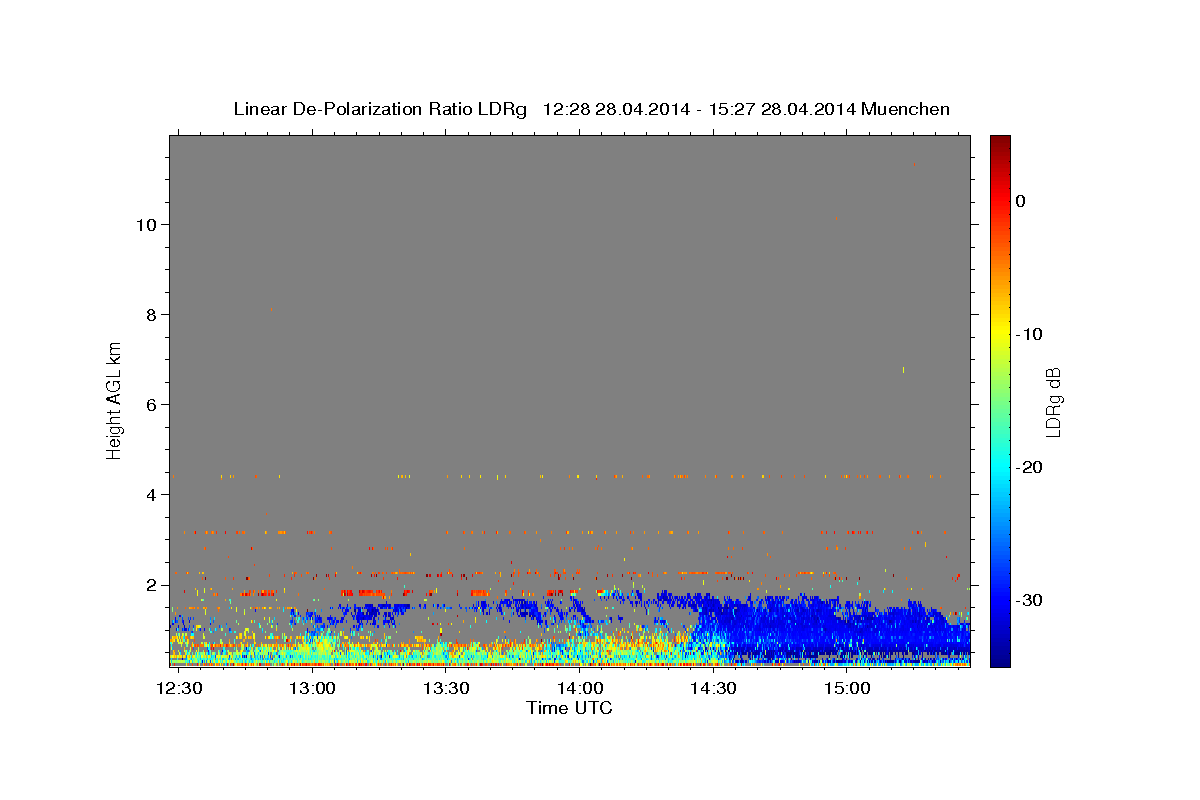Viewport: 1200px width, 800px height.
Task: Click the 12:30 time tick label
Action: click(x=180, y=689)
